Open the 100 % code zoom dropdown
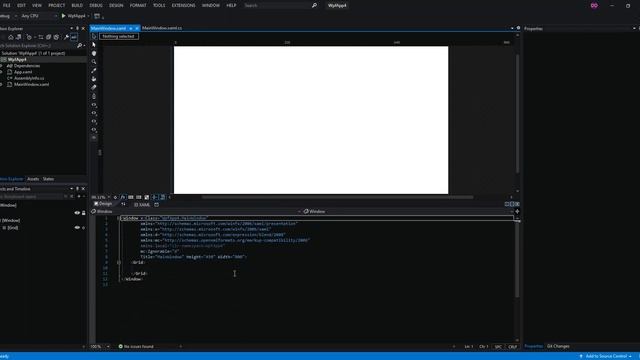The image size is (640, 360). click(108, 347)
